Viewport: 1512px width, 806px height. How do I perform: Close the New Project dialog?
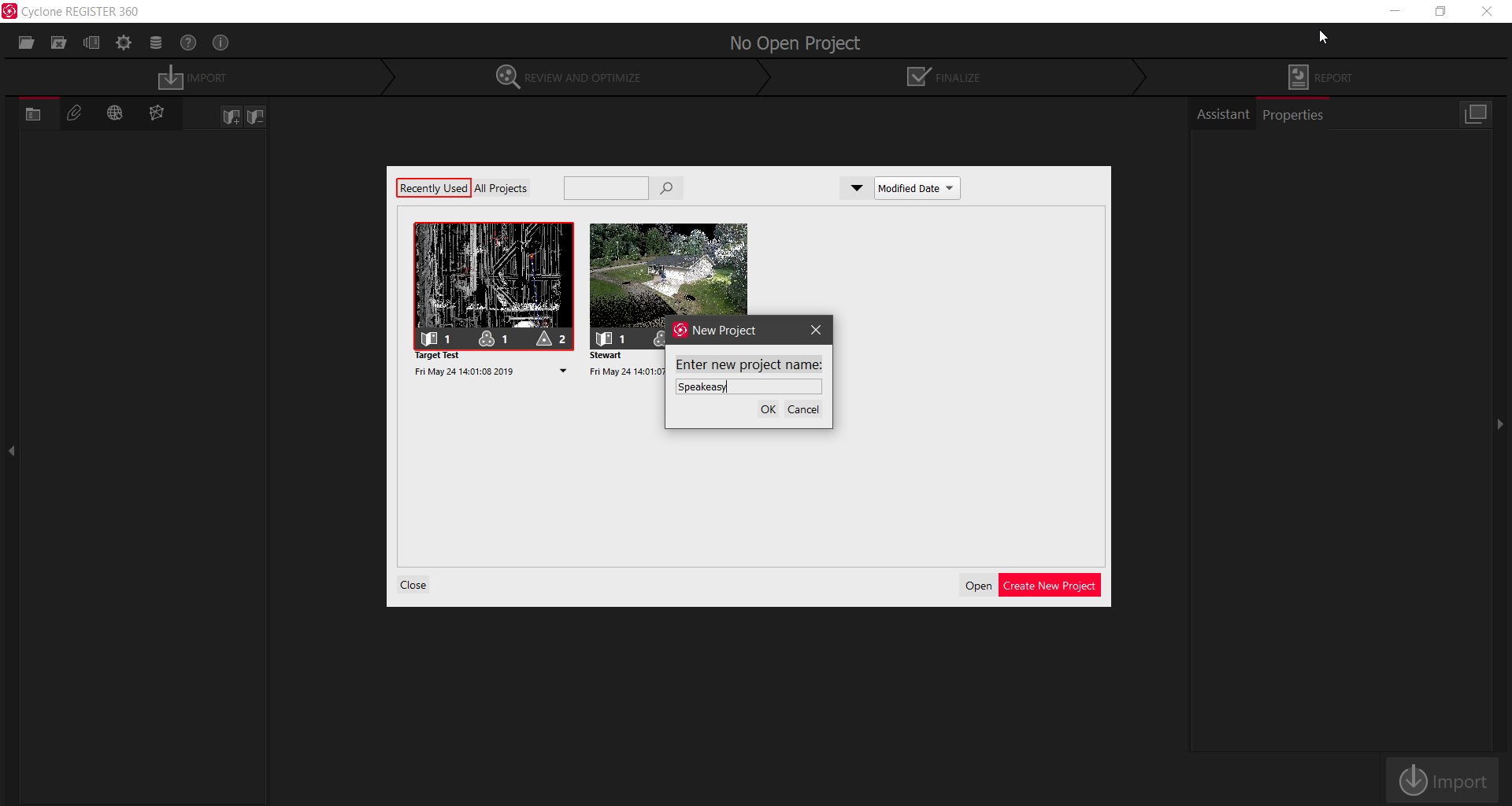pyautogui.click(x=816, y=330)
